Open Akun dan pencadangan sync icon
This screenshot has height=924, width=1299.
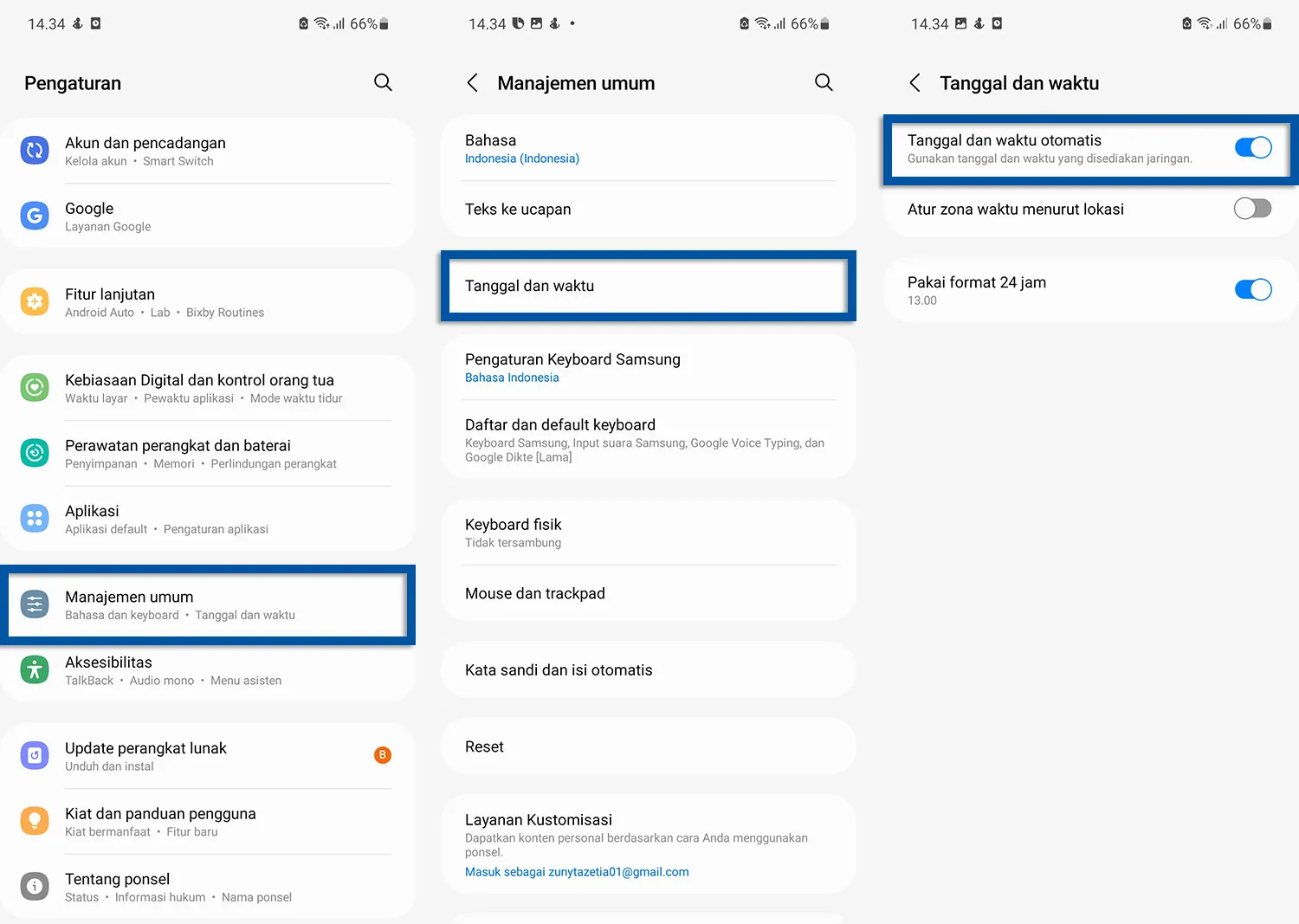click(35, 151)
